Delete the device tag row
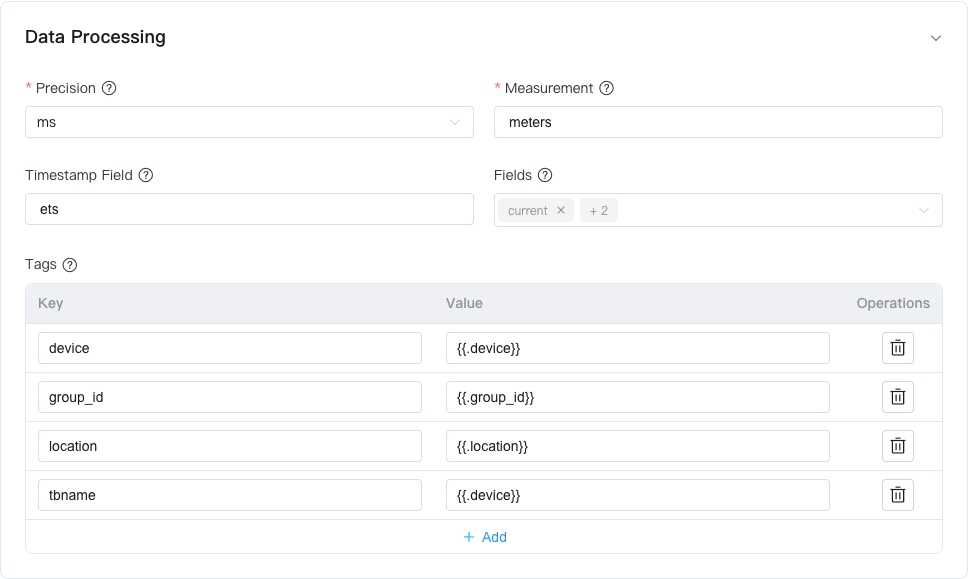Screen dimensions: 968x579 click(x=898, y=348)
